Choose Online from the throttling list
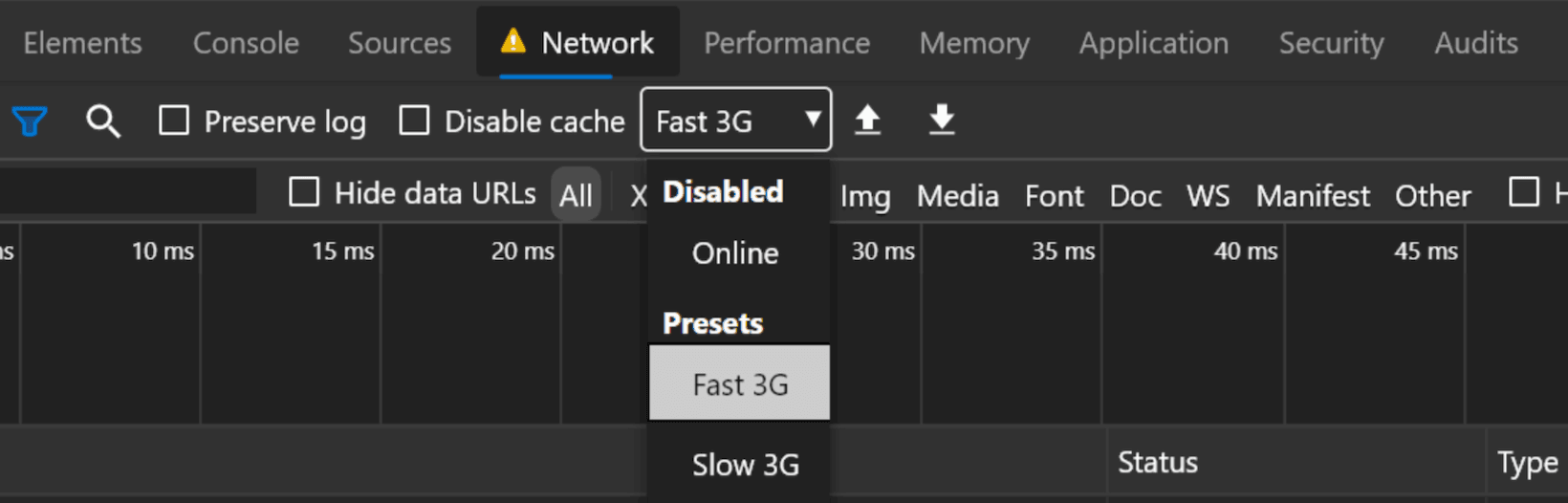 coord(735,253)
